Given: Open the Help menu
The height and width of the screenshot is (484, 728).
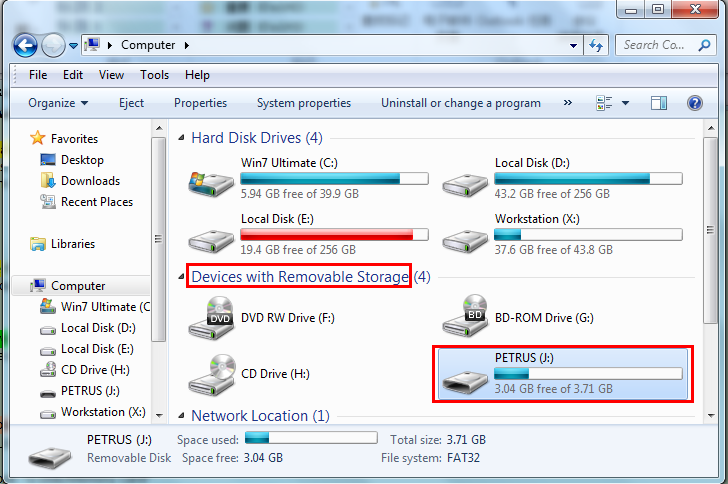Looking at the screenshot, I should click(x=197, y=75).
